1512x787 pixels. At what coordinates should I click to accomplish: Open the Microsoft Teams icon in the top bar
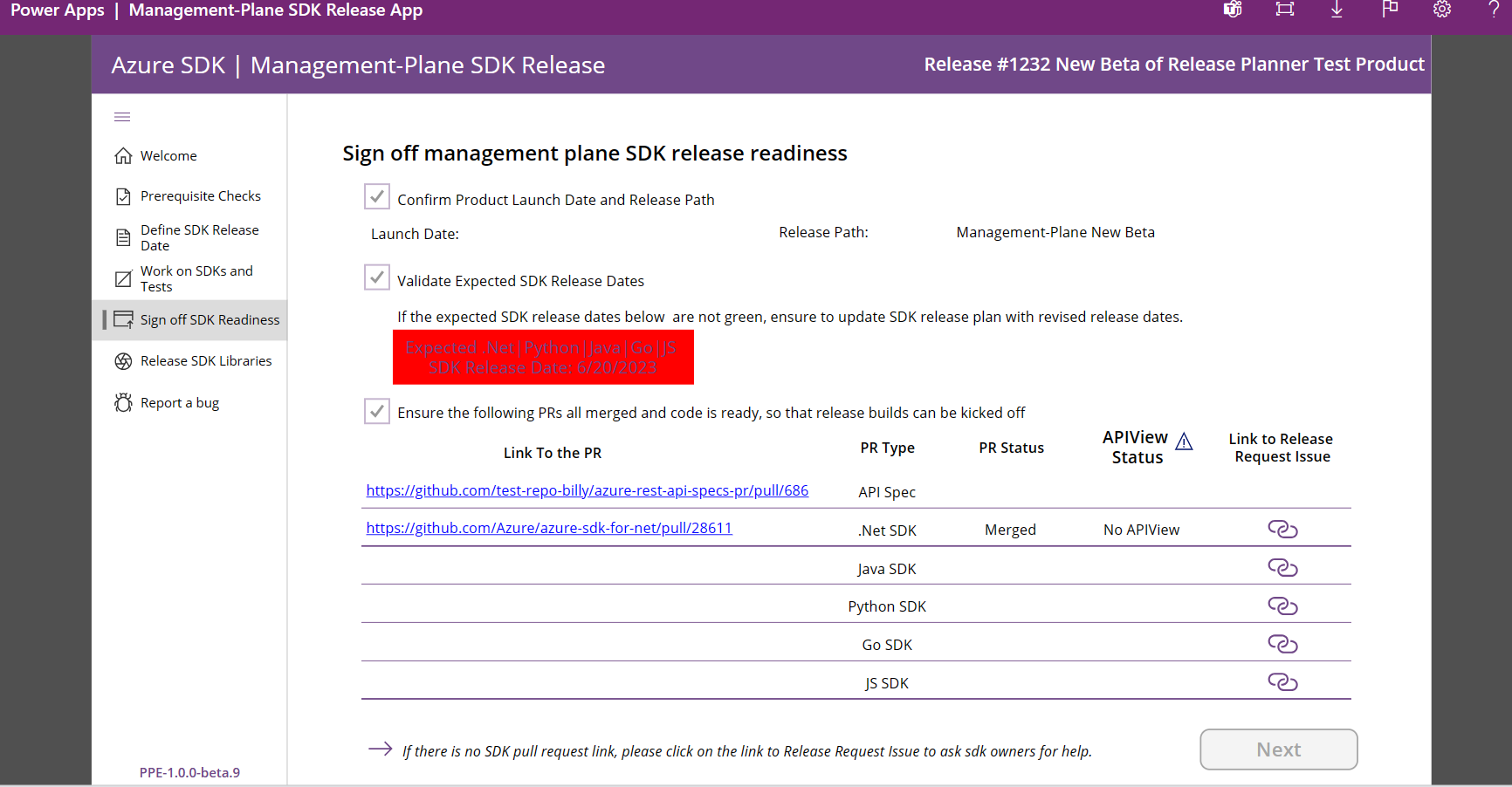(1232, 10)
